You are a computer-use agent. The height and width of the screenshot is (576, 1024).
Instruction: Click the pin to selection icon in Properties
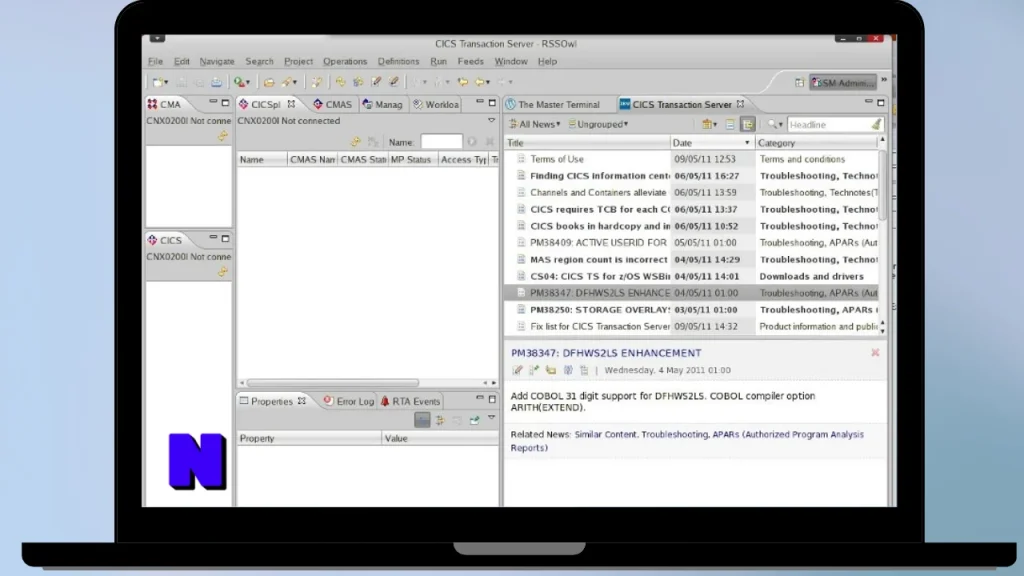[474, 420]
